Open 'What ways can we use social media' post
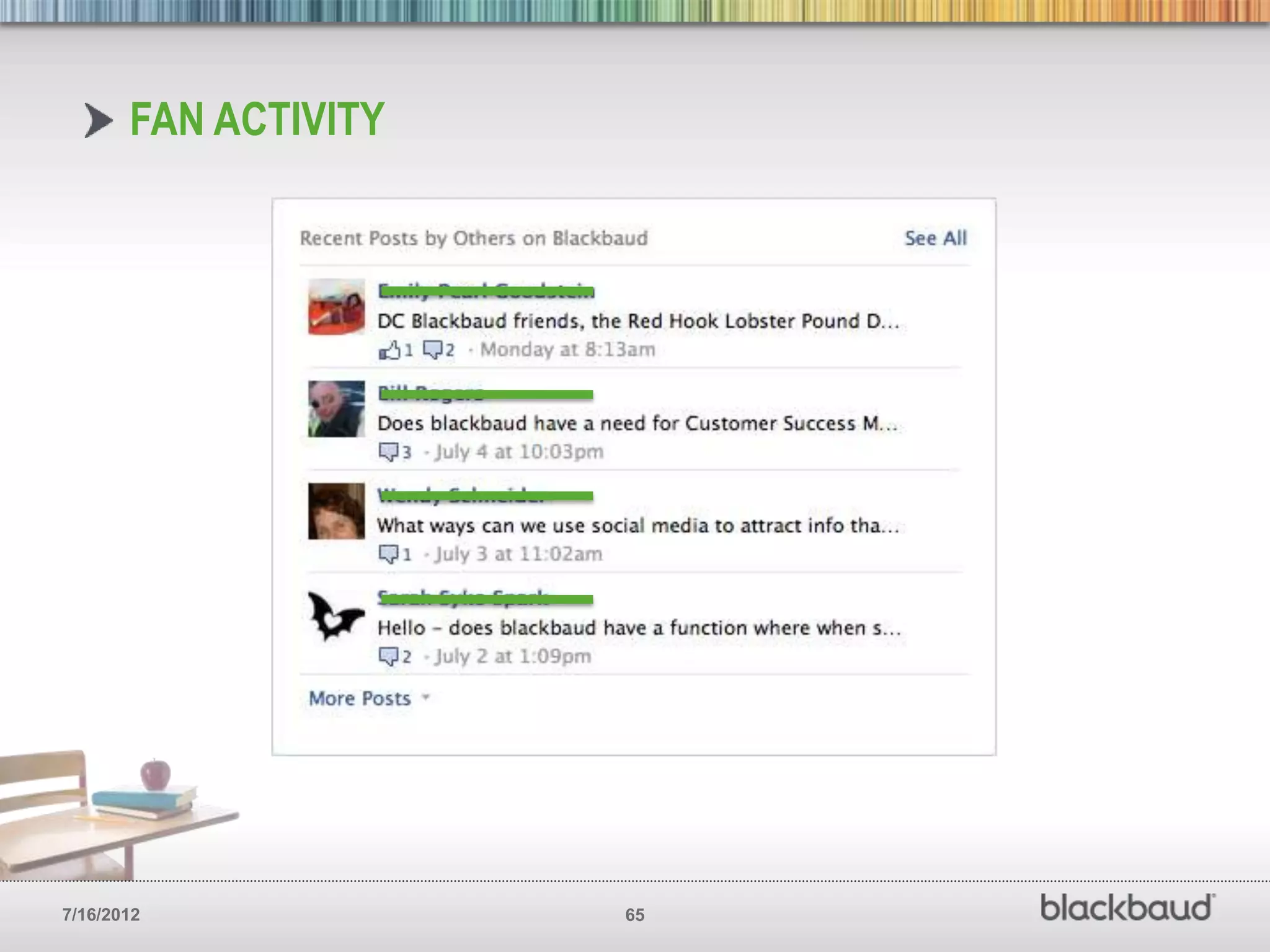1270x952 pixels. [x=637, y=526]
